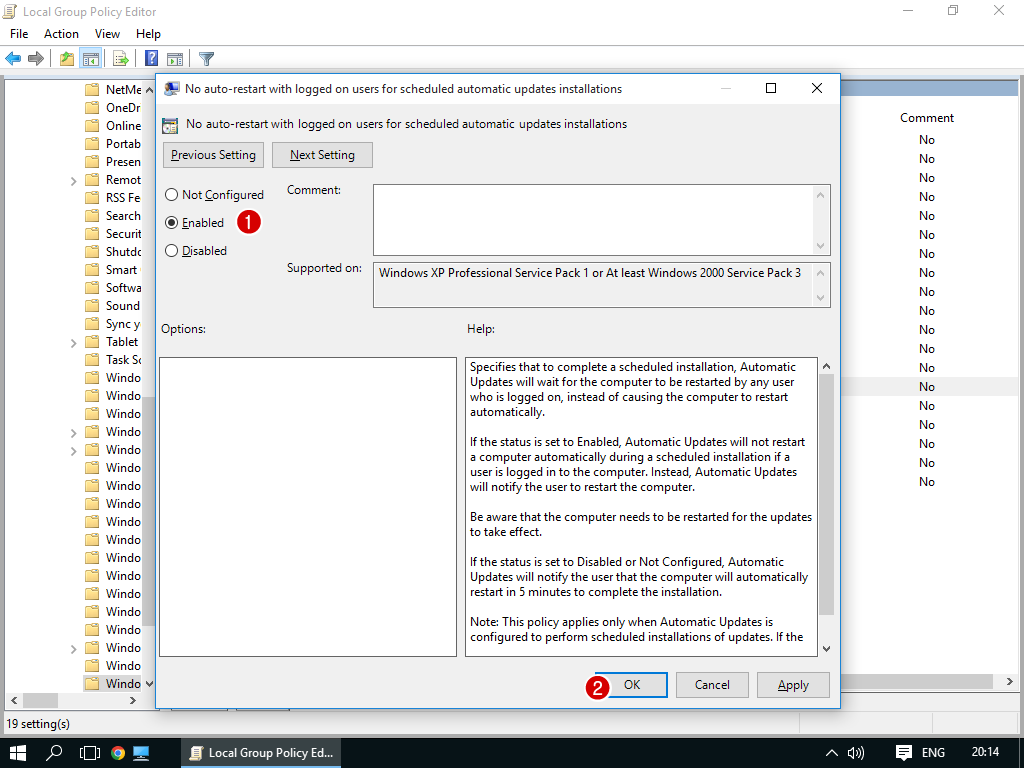The width and height of the screenshot is (1024, 768).
Task: Click the Help text scroll-down arrow
Action: point(826,648)
